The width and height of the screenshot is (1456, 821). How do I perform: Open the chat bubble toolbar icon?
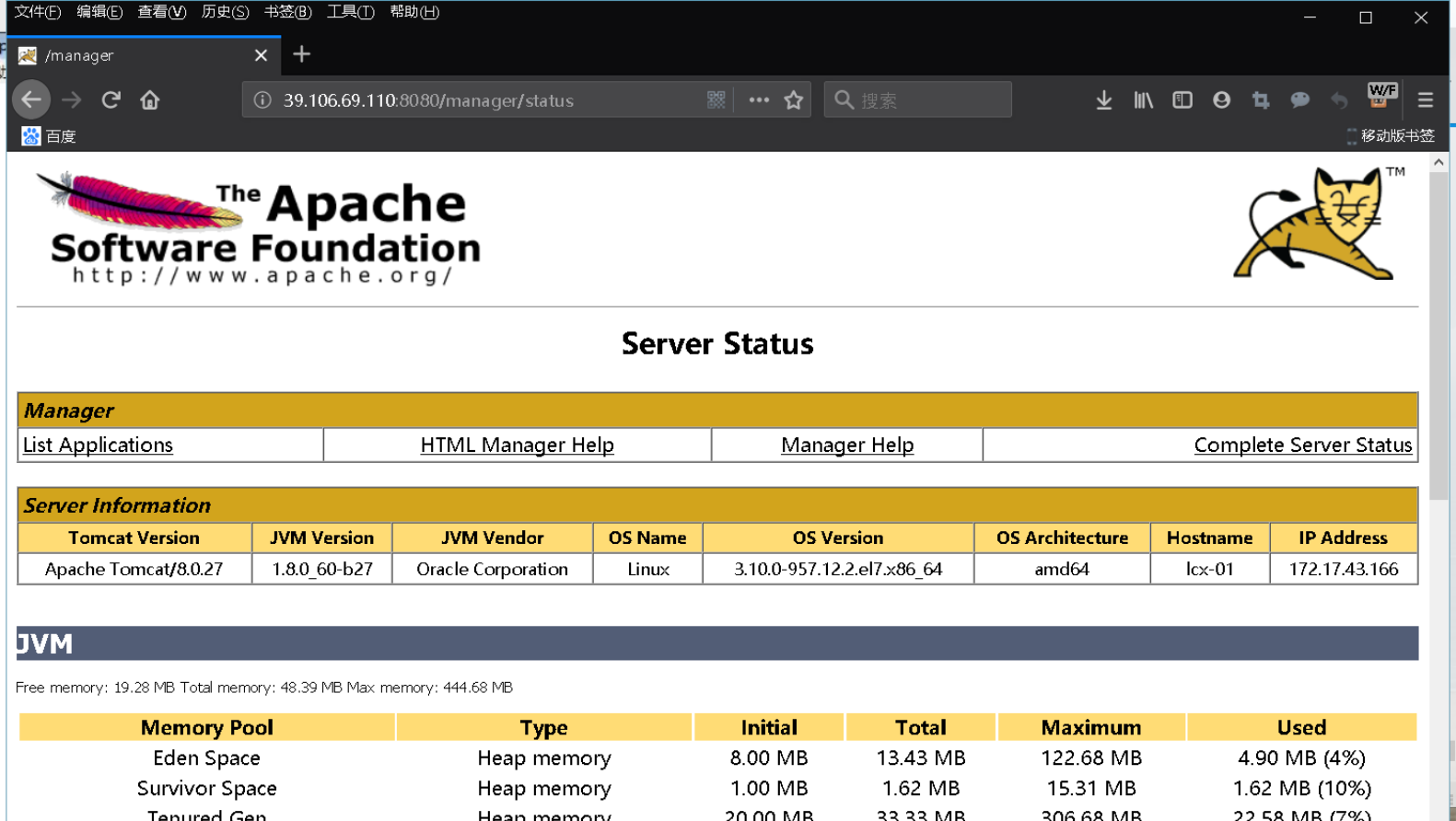coord(1299,99)
